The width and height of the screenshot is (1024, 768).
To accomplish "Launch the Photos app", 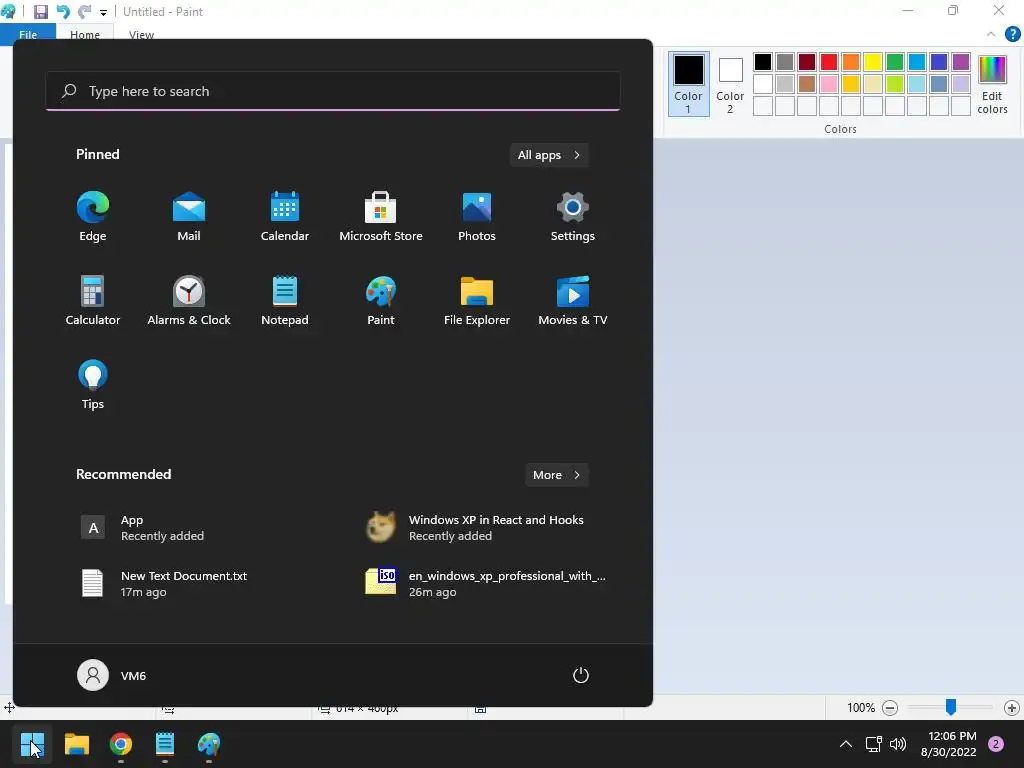I will (x=477, y=217).
